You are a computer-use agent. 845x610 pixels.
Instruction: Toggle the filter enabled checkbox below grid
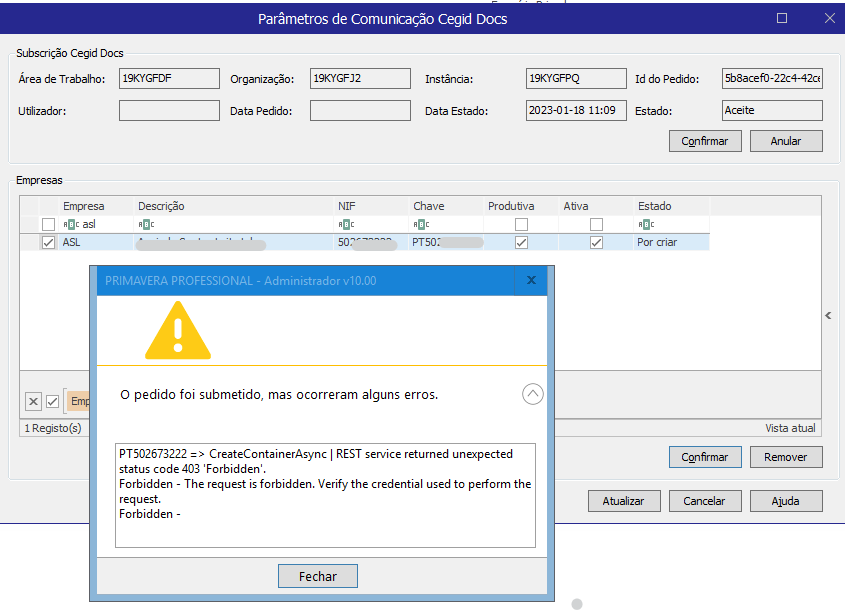[52, 401]
